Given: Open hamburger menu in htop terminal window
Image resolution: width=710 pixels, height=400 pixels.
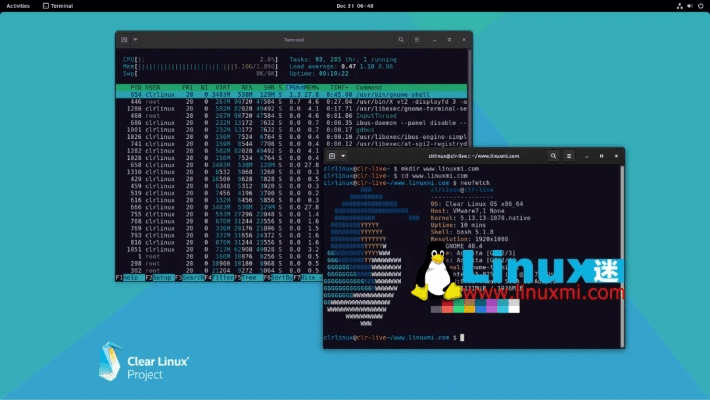Looking at the screenshot, I should click(x=417, y=40).
